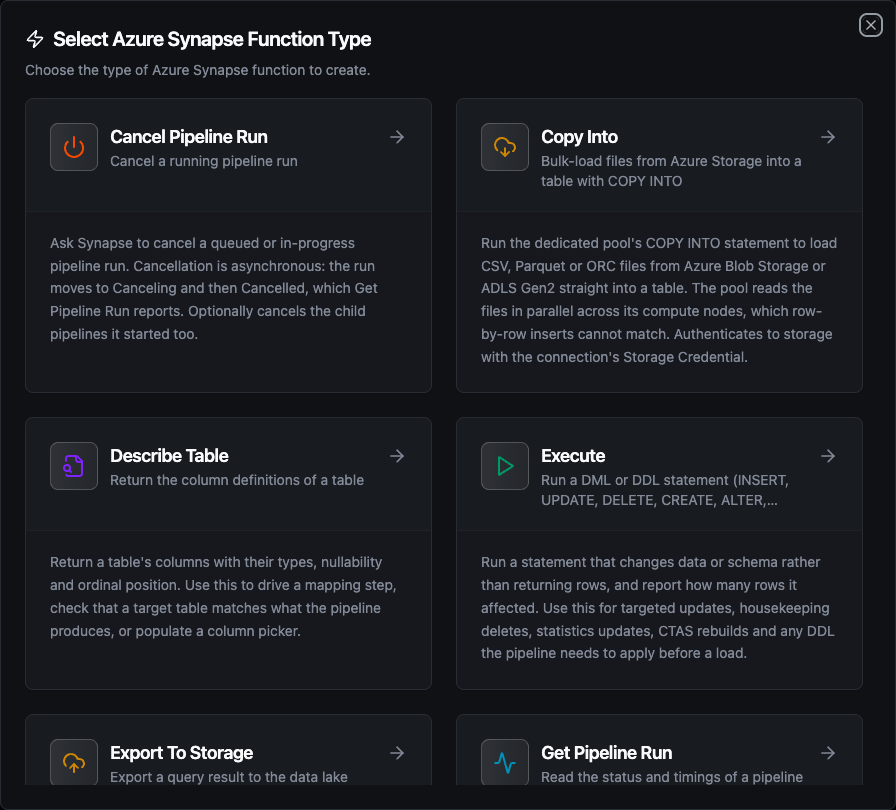896x810 pixels.
Task: Pick the Describe Table function title
Action: point(169,456)
